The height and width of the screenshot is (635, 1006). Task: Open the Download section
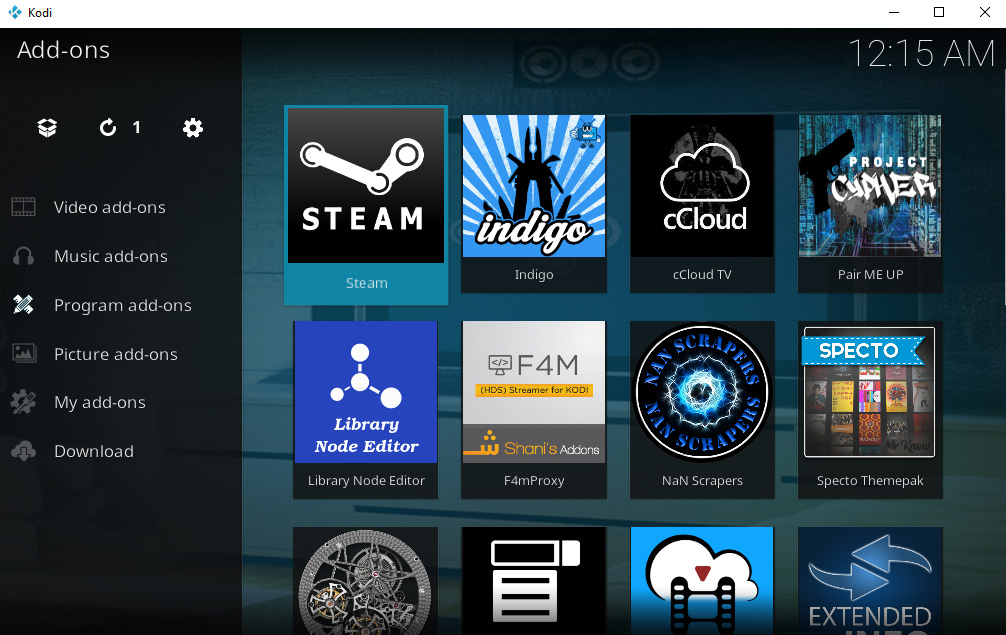pos(94,451)
